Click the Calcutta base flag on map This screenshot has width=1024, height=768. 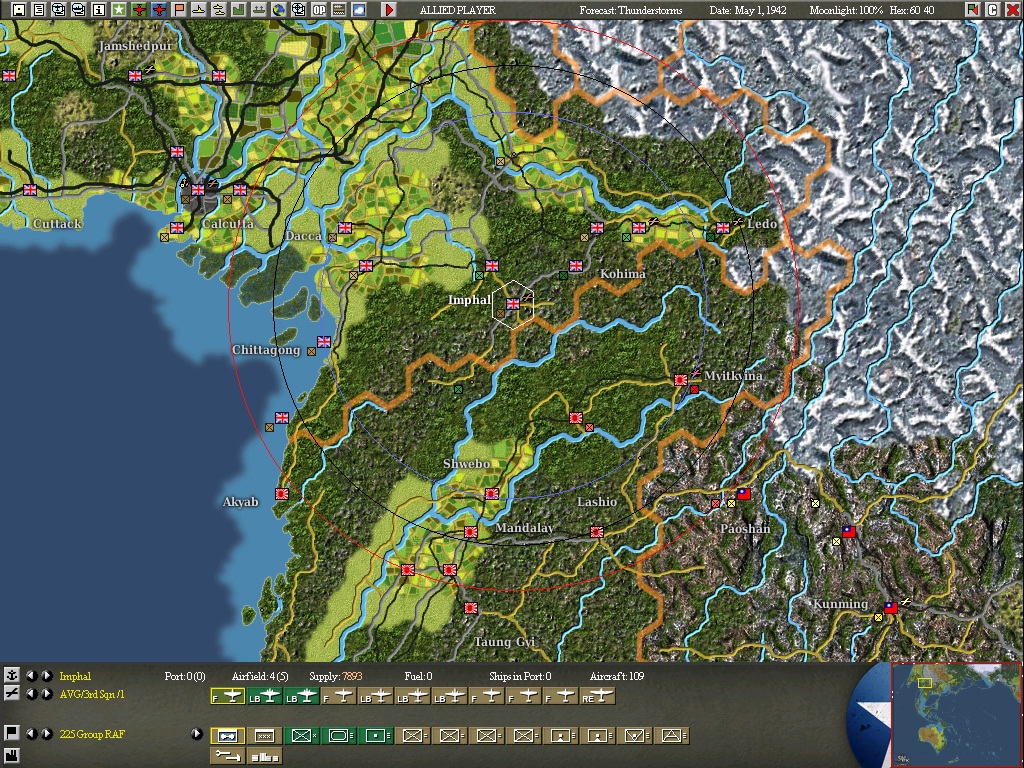point(198,189)
